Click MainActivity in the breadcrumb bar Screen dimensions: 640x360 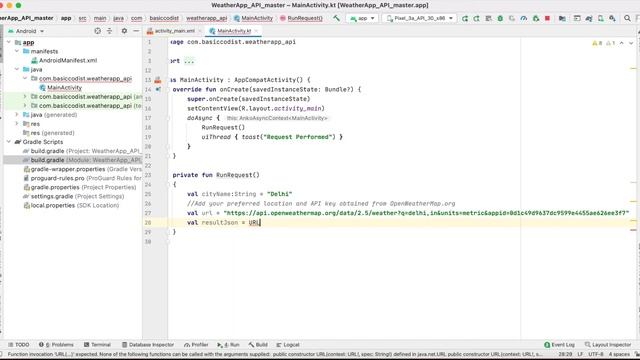point(253,18)
